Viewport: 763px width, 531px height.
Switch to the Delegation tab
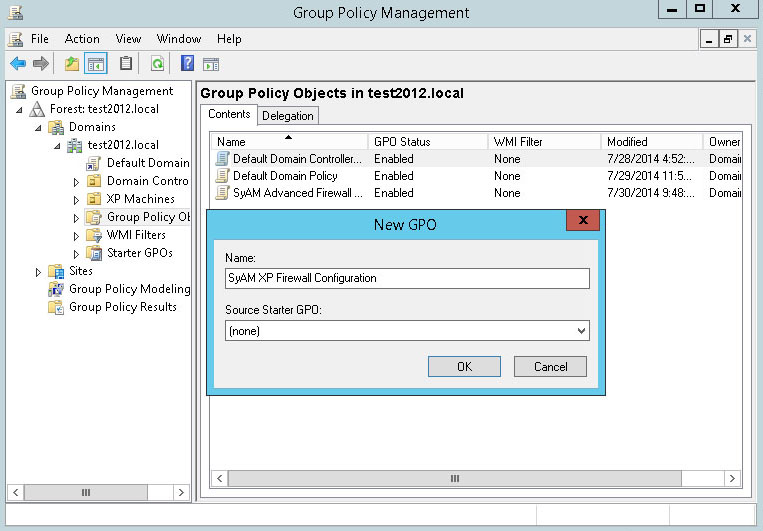click(288, 116)
